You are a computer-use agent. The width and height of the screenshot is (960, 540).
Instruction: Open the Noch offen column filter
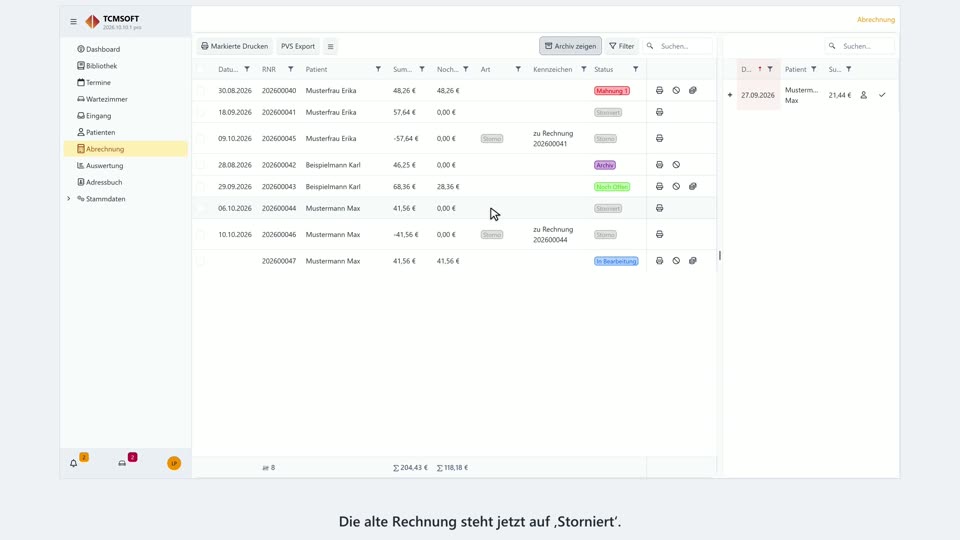pos(466,69)
